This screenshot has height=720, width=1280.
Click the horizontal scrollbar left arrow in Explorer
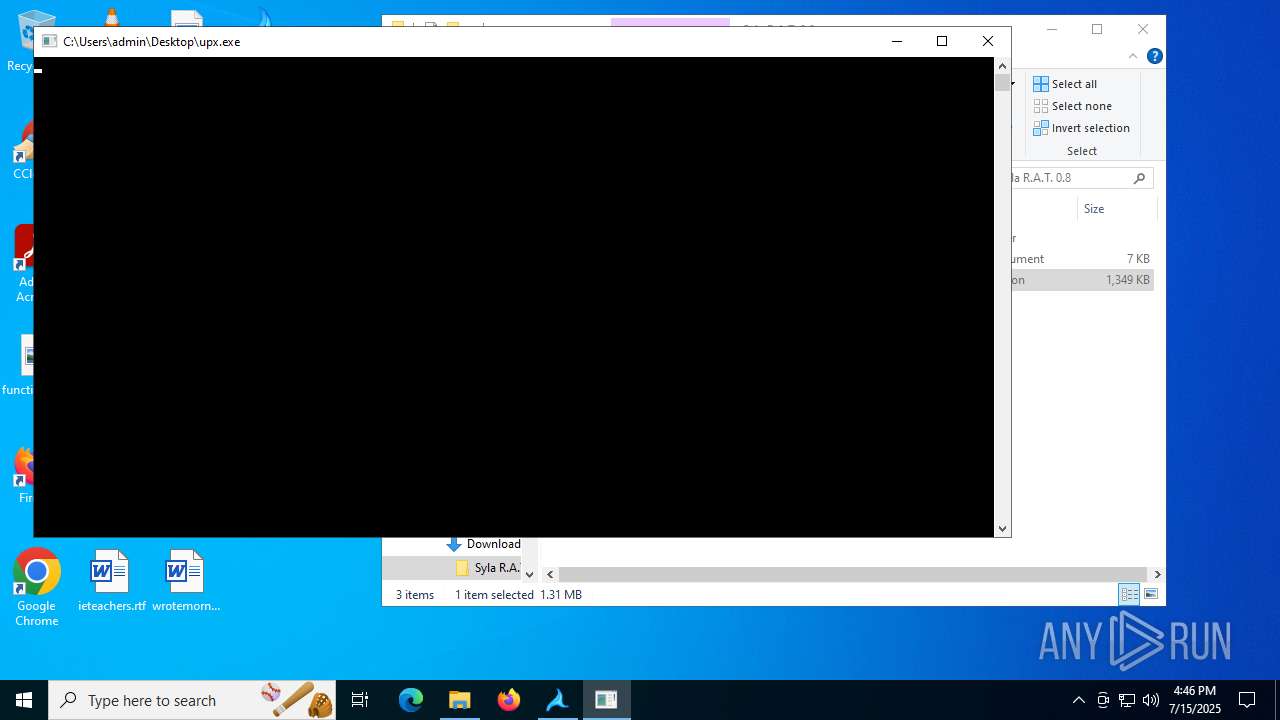tap(550, 575)
